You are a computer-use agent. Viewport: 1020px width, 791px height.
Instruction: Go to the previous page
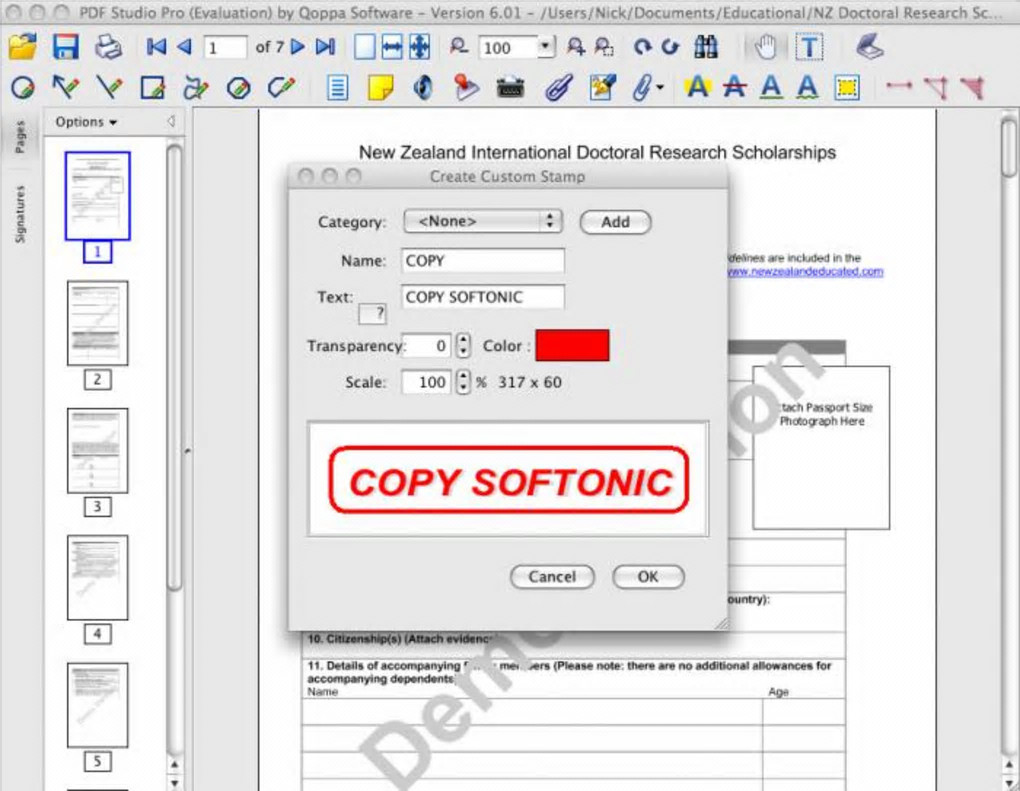tap(185, 47)
